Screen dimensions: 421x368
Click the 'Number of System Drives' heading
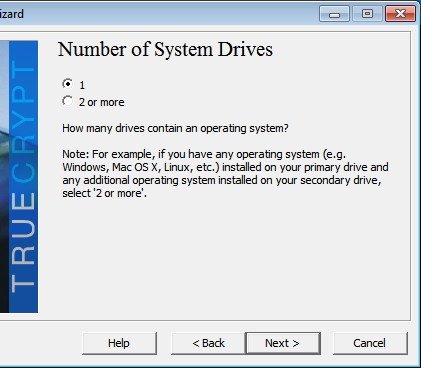165,49
